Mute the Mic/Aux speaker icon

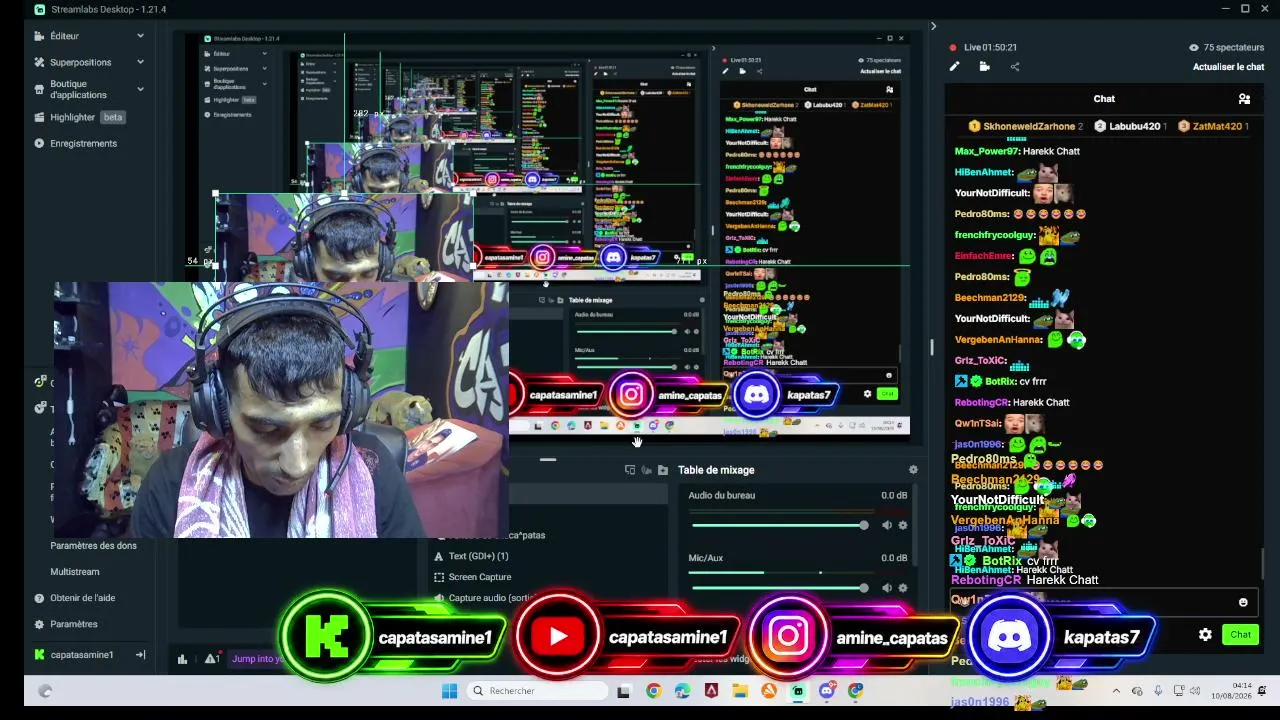(886, 588)
